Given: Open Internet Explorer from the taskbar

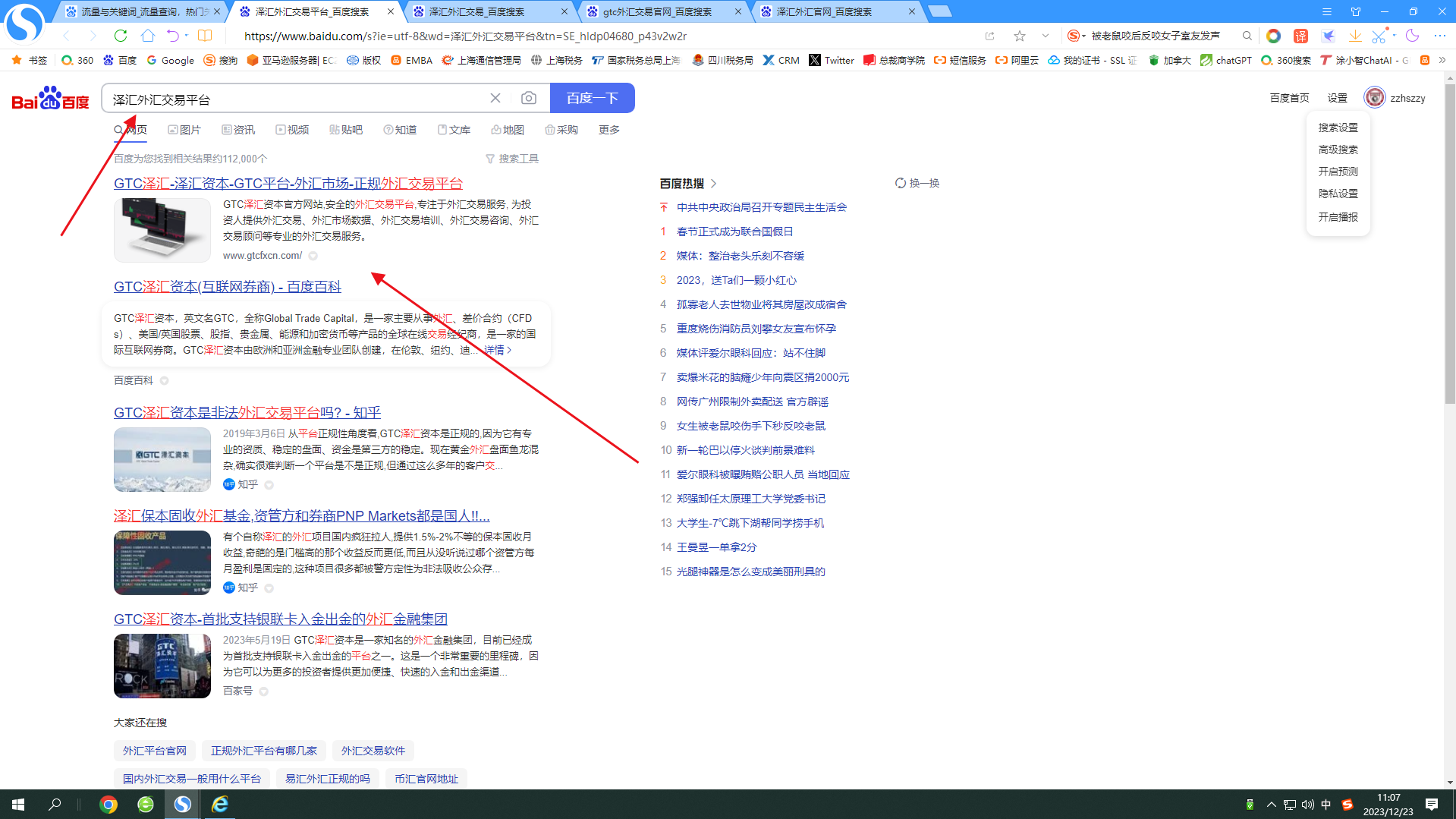Looking at the screenshot, I should pyautogui.click(x=219, y=805).
